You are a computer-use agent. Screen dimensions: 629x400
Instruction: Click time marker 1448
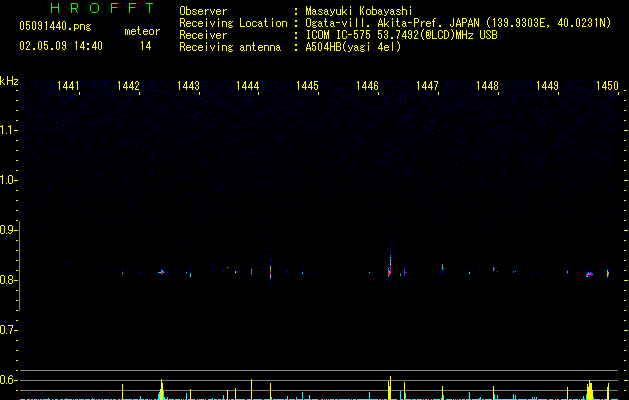click(x=487, y=86)
